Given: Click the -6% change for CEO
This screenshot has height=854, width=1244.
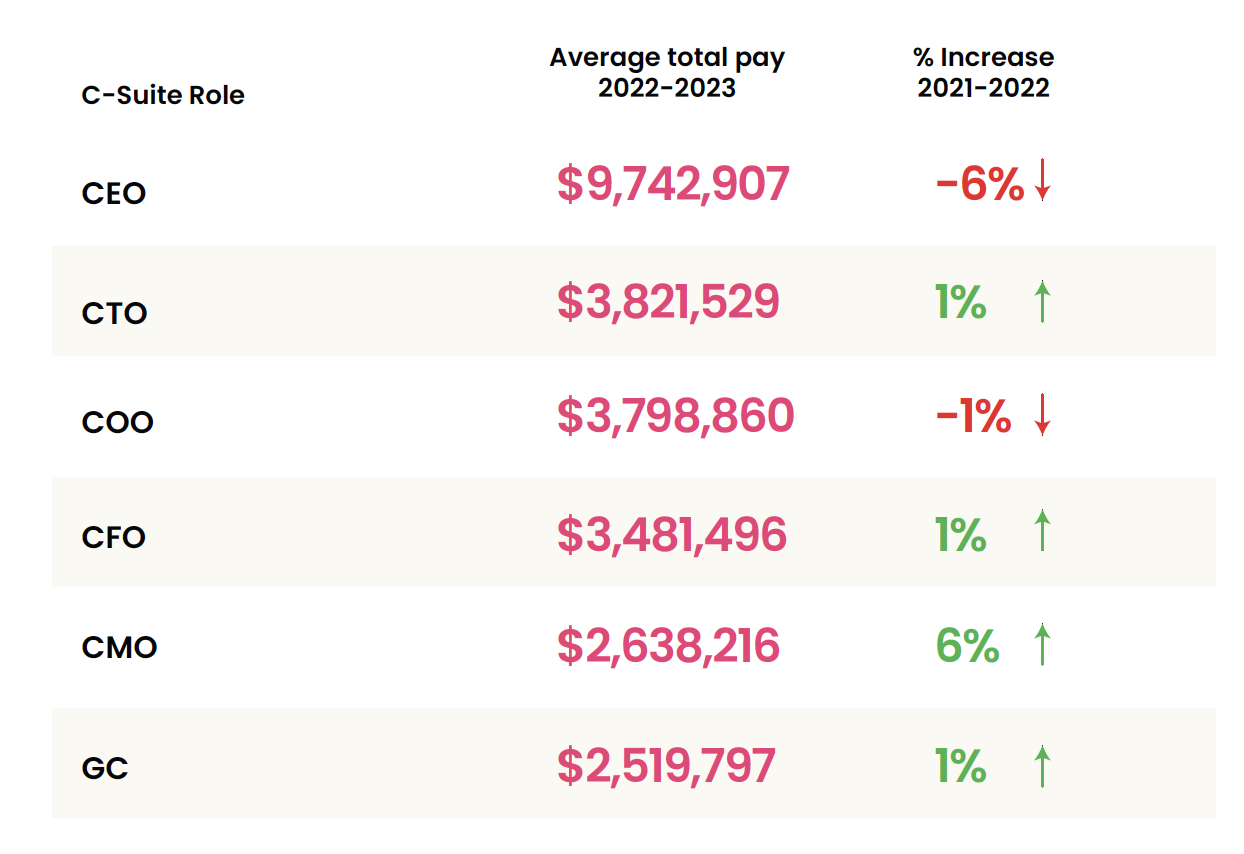Looking at the screenshot, I should coord(979,184).
